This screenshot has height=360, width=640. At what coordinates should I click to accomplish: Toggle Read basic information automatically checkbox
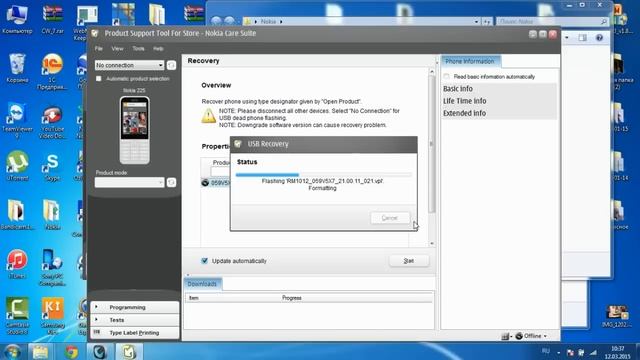447,76
